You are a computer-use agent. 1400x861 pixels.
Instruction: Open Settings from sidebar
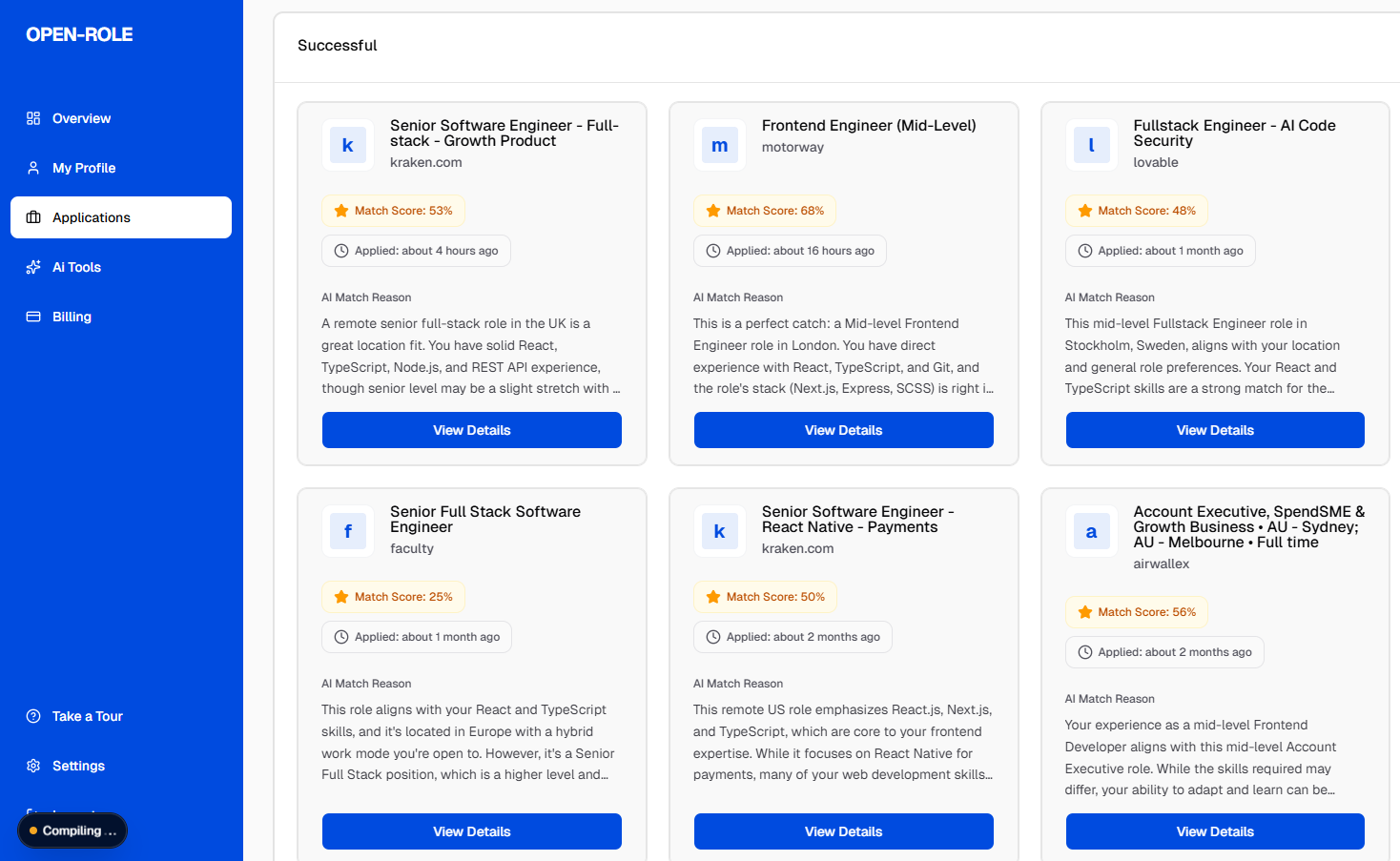click(x=121, y=766)
